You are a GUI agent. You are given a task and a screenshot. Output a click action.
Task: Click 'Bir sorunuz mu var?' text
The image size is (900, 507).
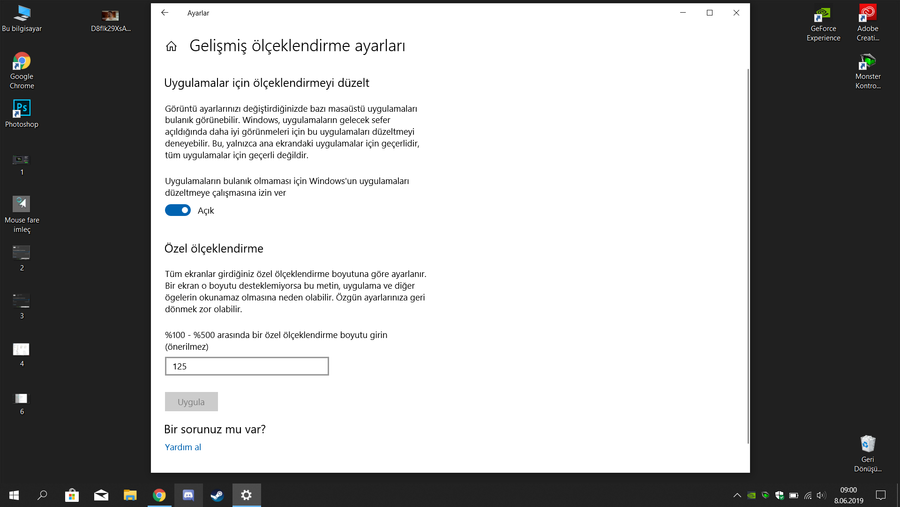(x=215, y=429)
